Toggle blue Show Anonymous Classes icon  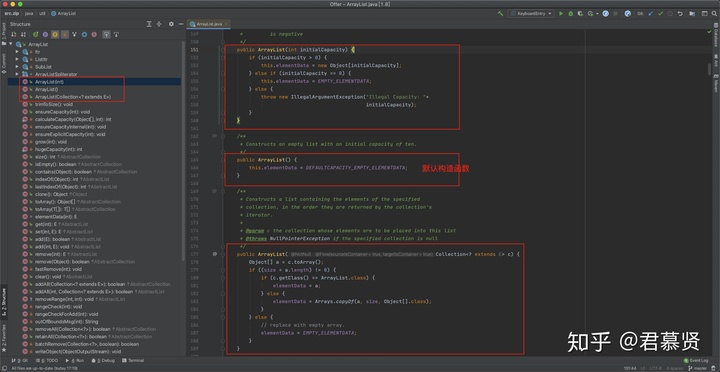pyautogui.click(x=84, y=34)
